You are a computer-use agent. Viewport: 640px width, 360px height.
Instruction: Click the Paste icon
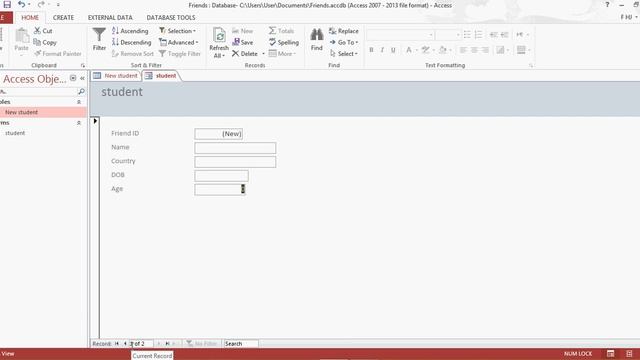(x=22, y=36)
